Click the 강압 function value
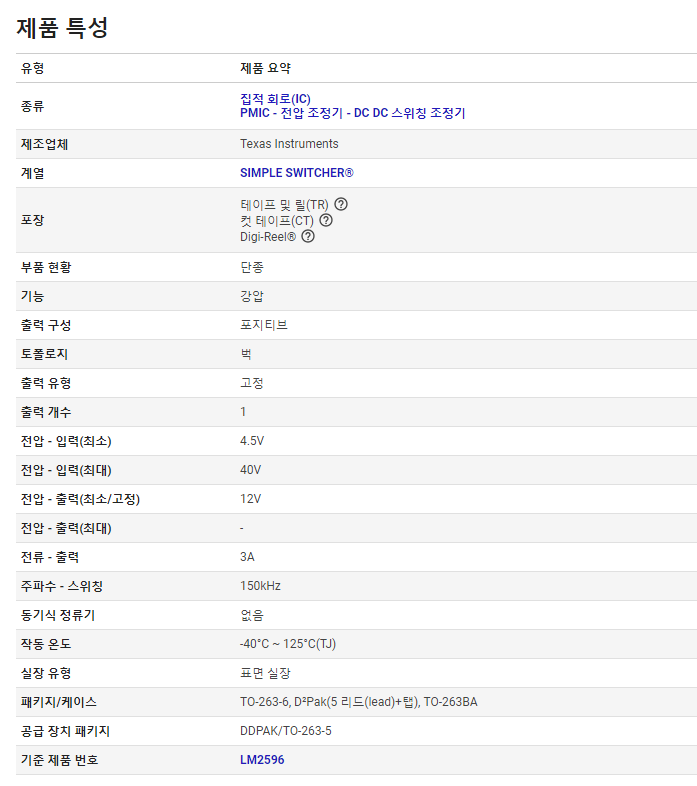Image resolution: width=697 pixels, height=786 pixels. tap(252, 296)
